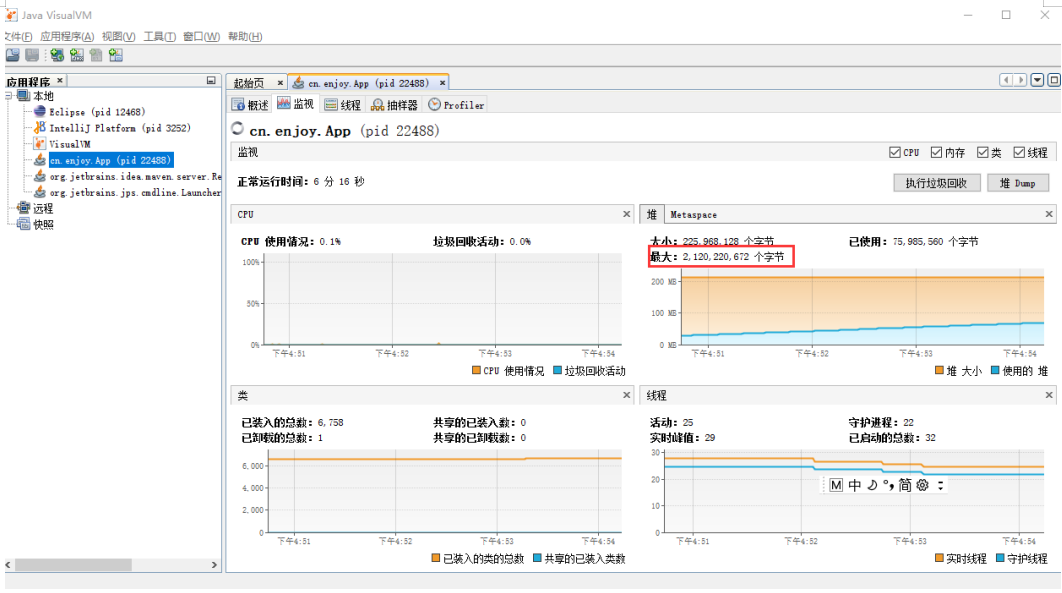Switch to the 线程 threads tab
The height and width of the screenshot is (593, 1062).
click(x=343, y=105)
